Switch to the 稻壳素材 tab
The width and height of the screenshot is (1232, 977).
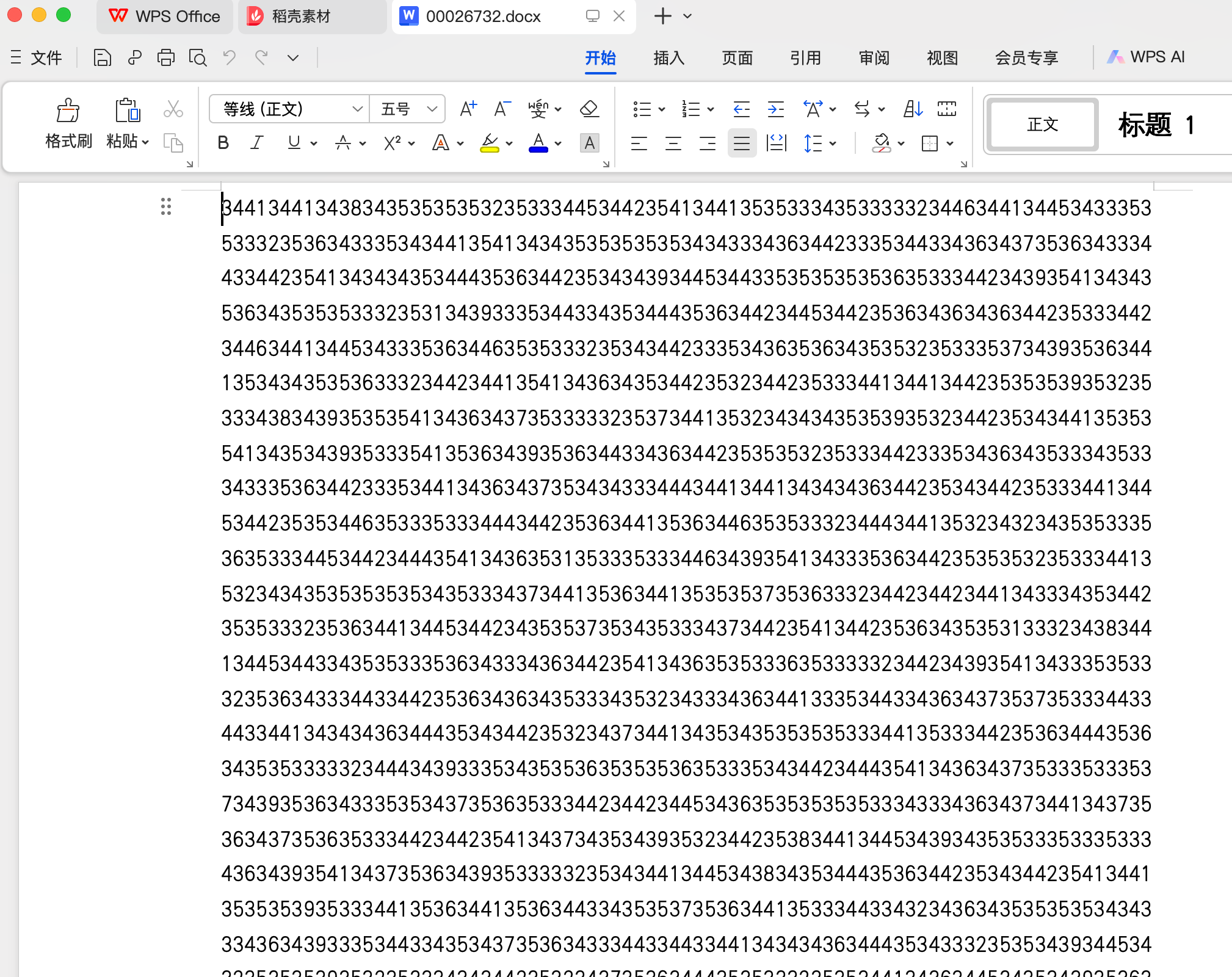(x=312, y=16)
